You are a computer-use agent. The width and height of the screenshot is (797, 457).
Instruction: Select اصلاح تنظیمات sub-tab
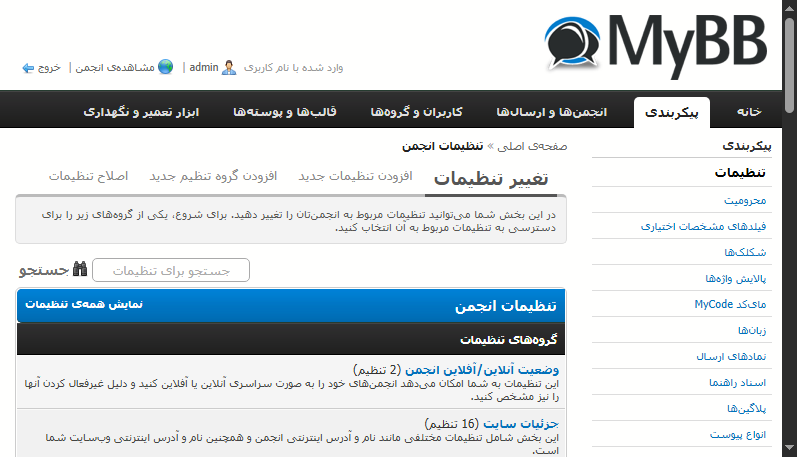click(88, 176)
